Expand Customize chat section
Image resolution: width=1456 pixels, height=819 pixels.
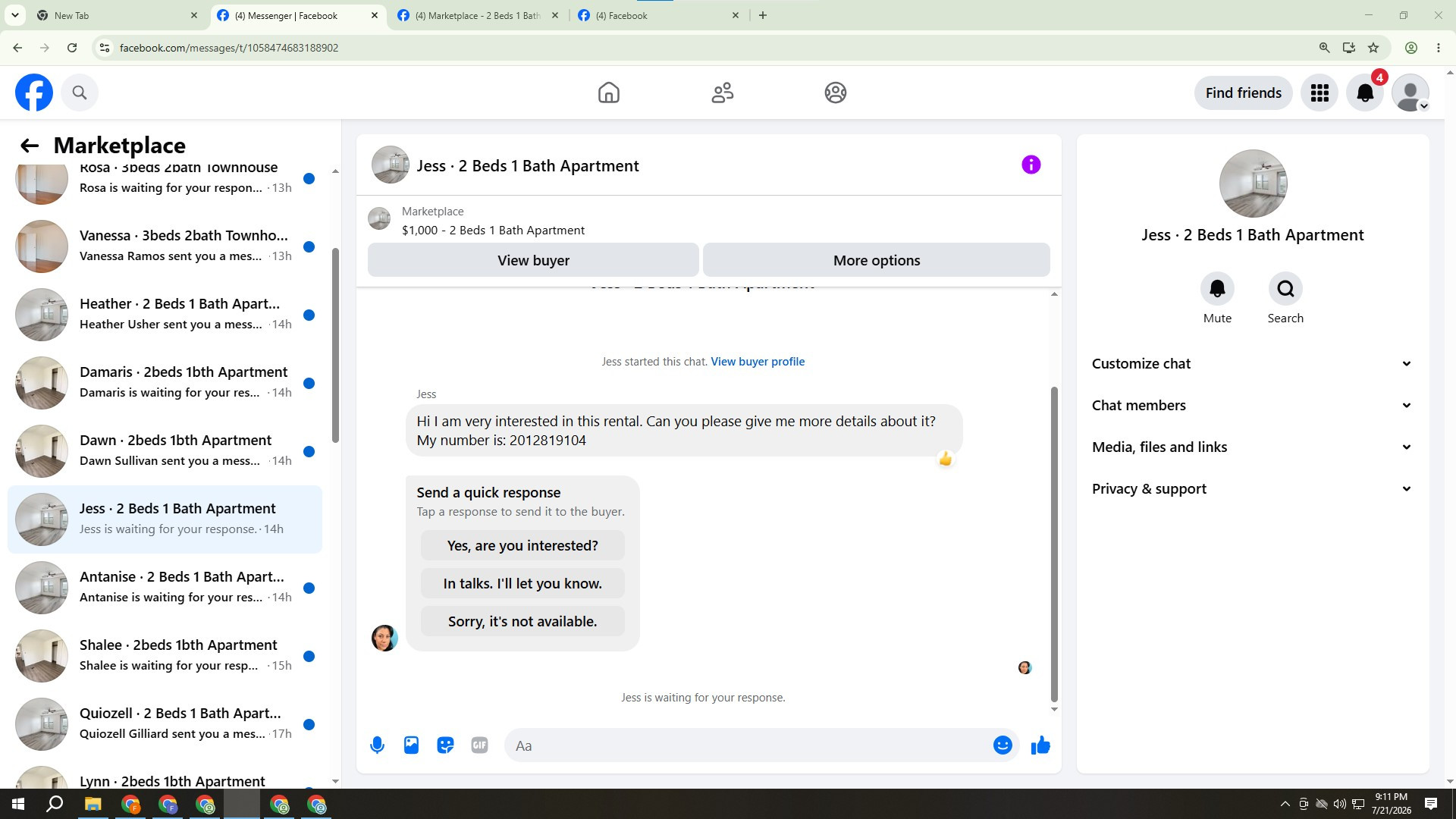click(1253, 364)
